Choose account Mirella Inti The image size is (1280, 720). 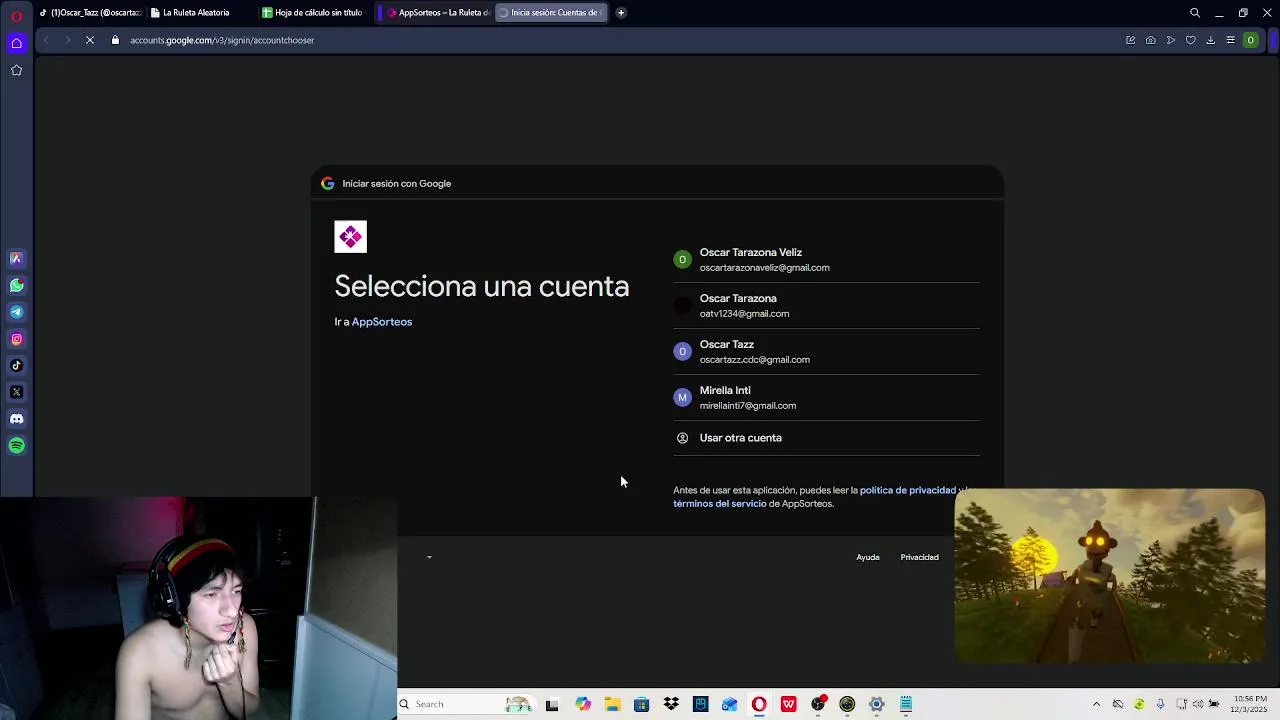click(x=826, y=398)
